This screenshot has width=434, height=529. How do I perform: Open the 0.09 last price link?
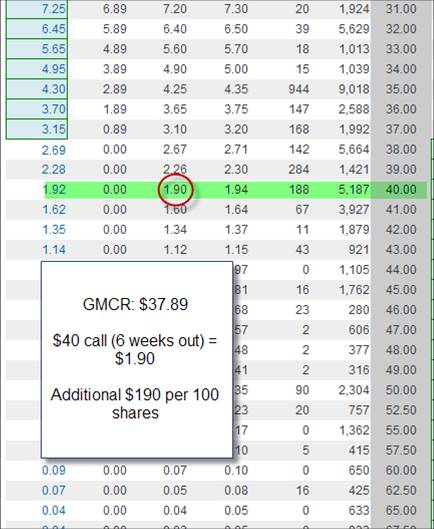53,470
